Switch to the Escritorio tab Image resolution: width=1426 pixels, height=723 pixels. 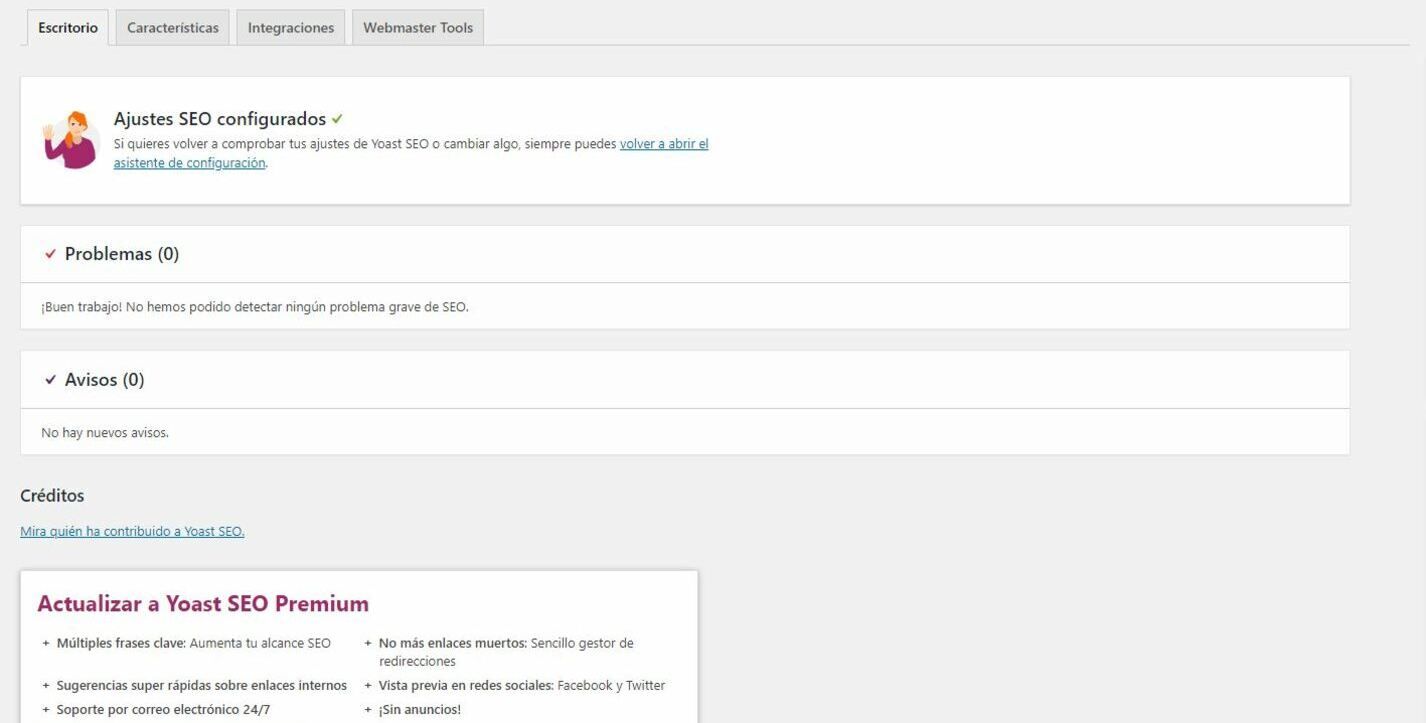[67, 28]
